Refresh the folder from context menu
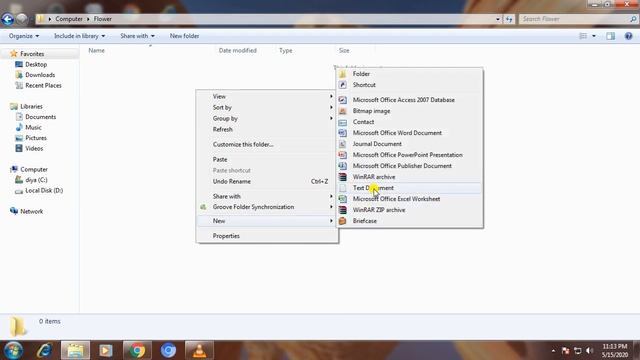Viewport: 640px width, 360px height. click(x=267, y=130)
